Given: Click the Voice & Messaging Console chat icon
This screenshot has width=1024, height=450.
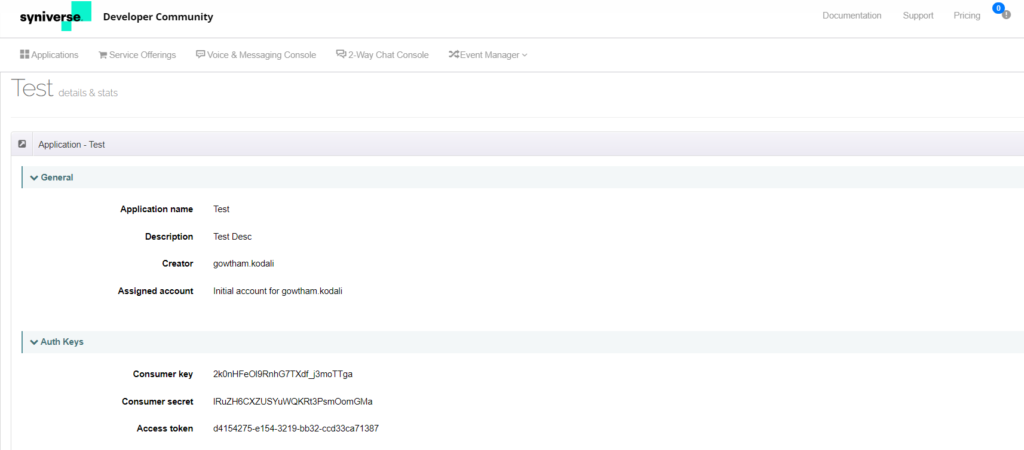Looking at the screenshot, I should 200,55.
